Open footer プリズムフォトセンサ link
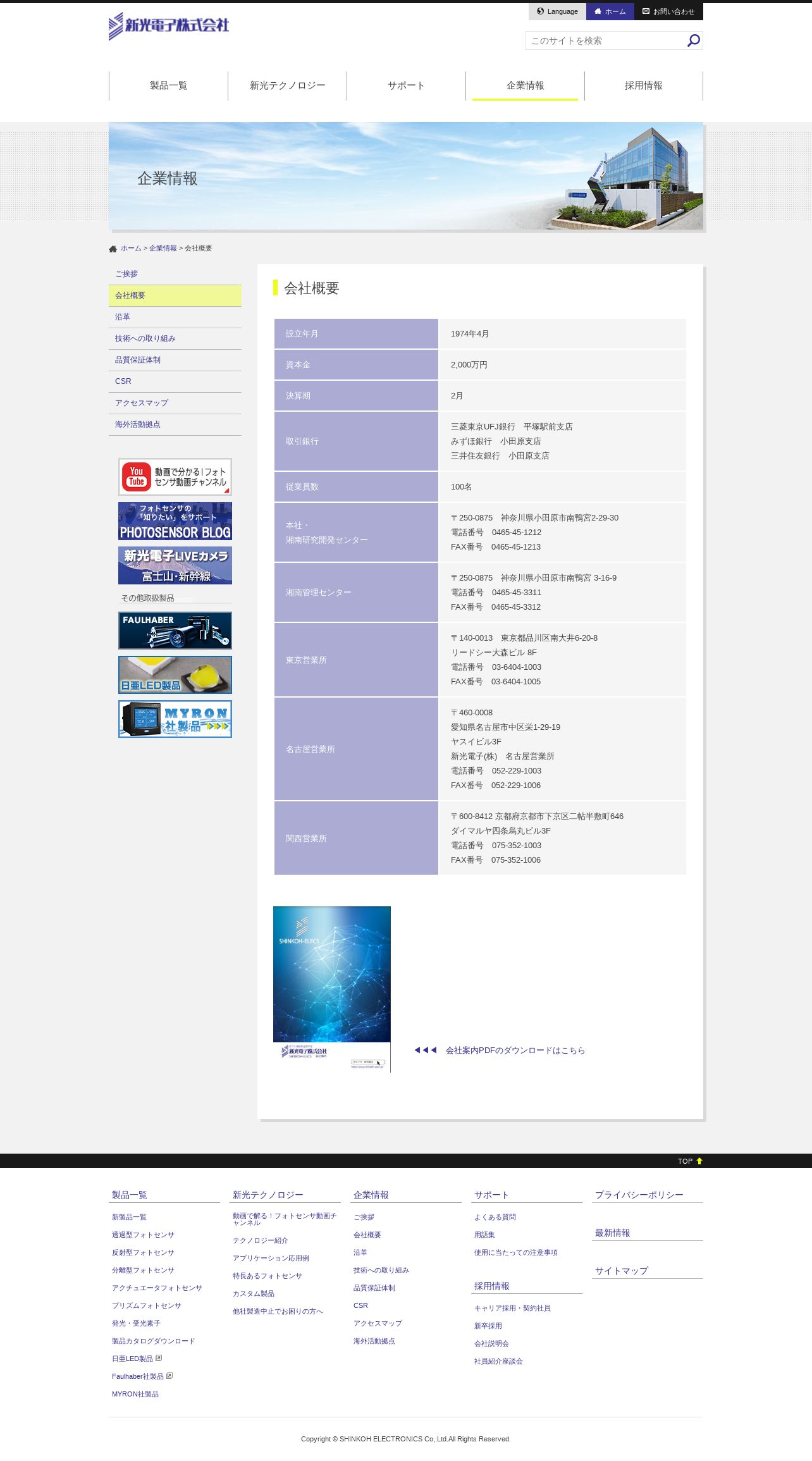 (147, 1305)
